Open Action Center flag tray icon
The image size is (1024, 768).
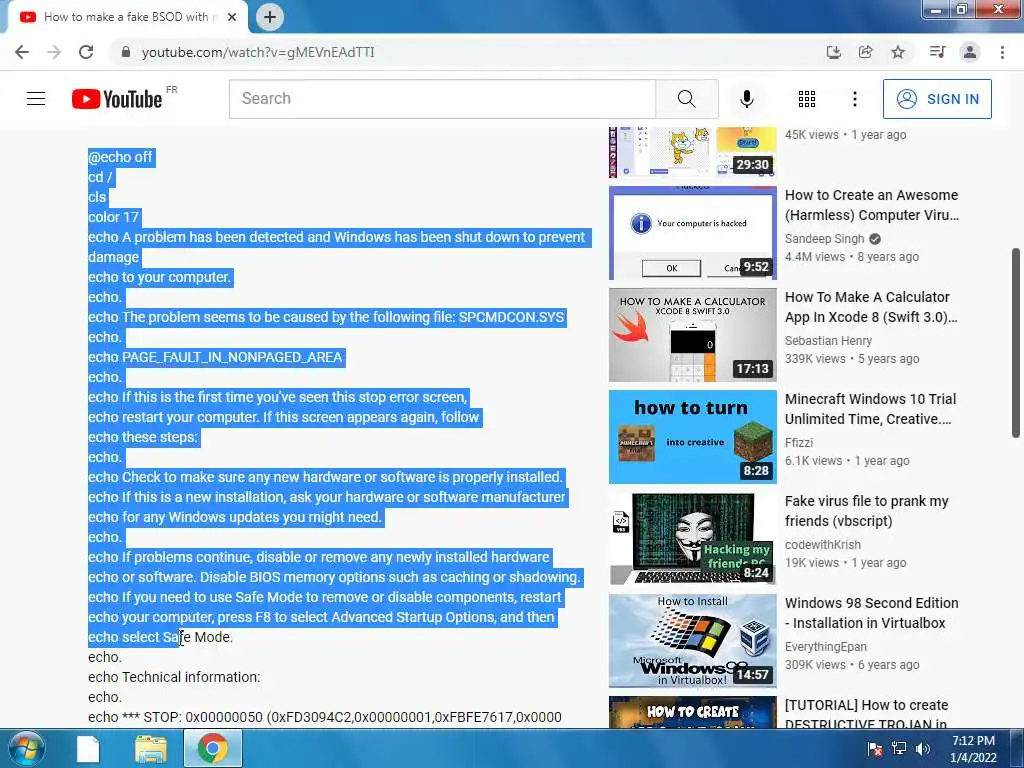click(875, 749)
